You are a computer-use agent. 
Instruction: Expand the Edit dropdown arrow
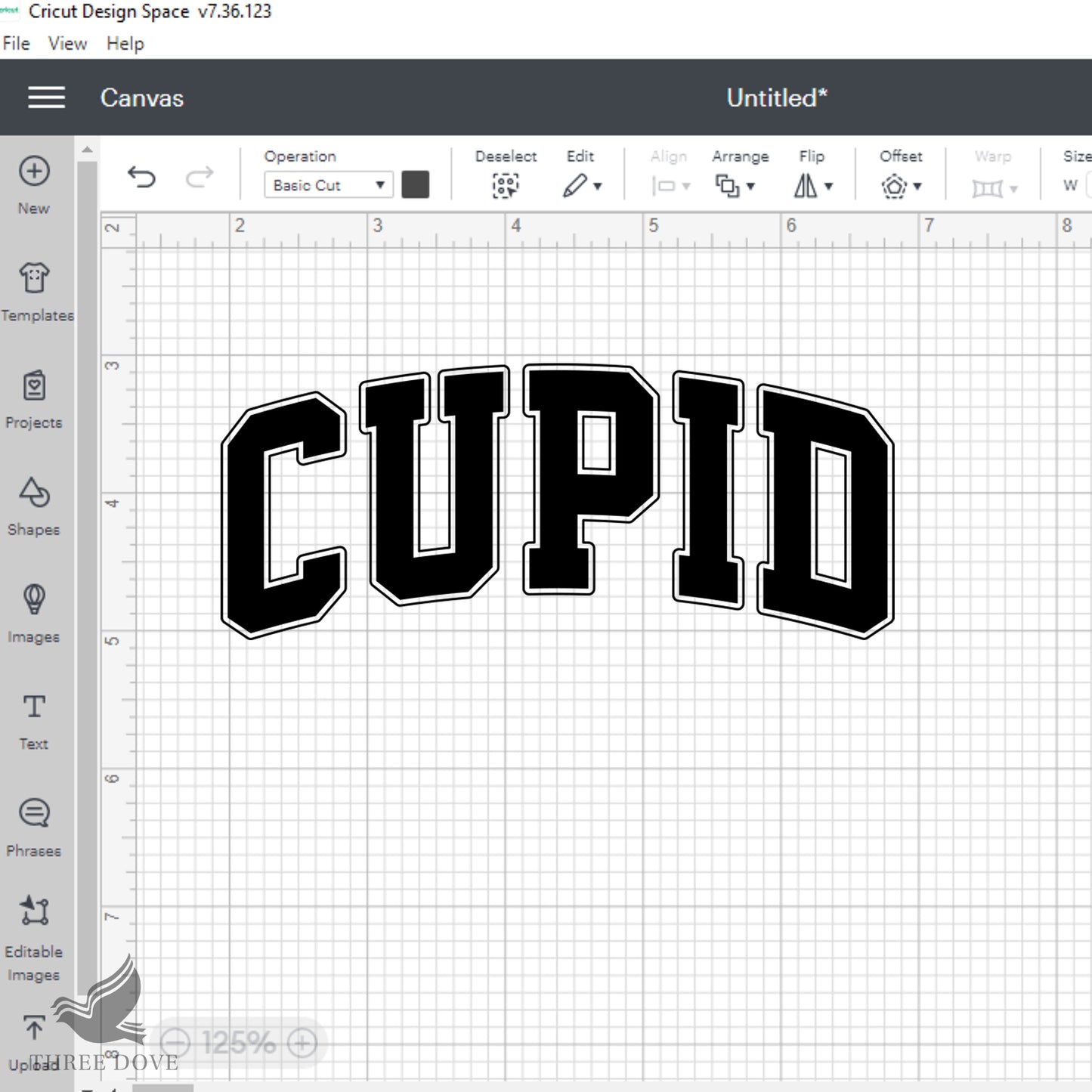(598, 186)
